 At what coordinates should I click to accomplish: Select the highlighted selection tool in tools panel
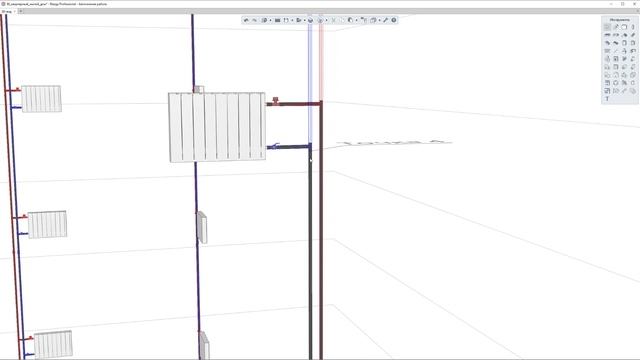(607, 27)
